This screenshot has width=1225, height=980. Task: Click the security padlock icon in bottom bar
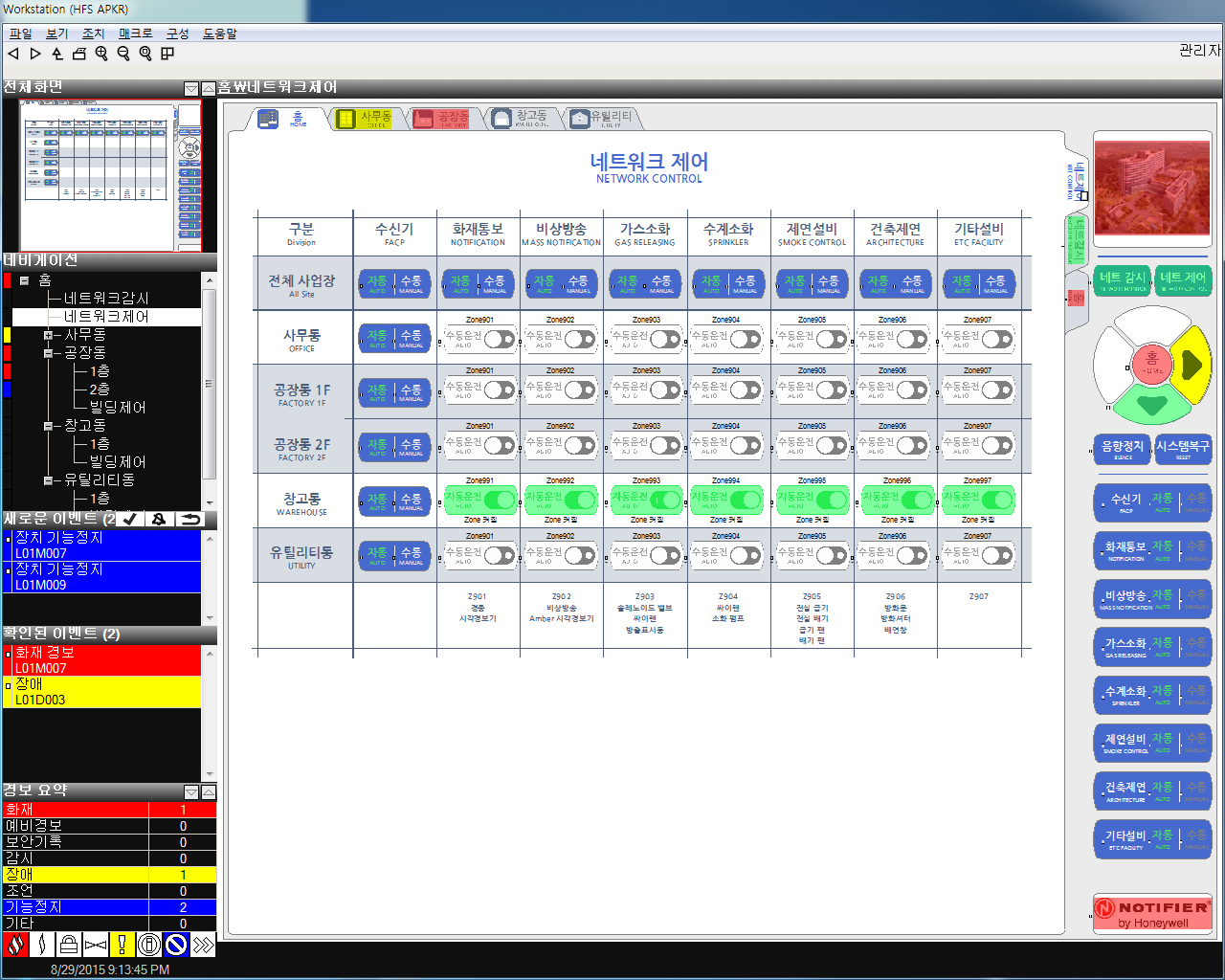click(68, 946)
